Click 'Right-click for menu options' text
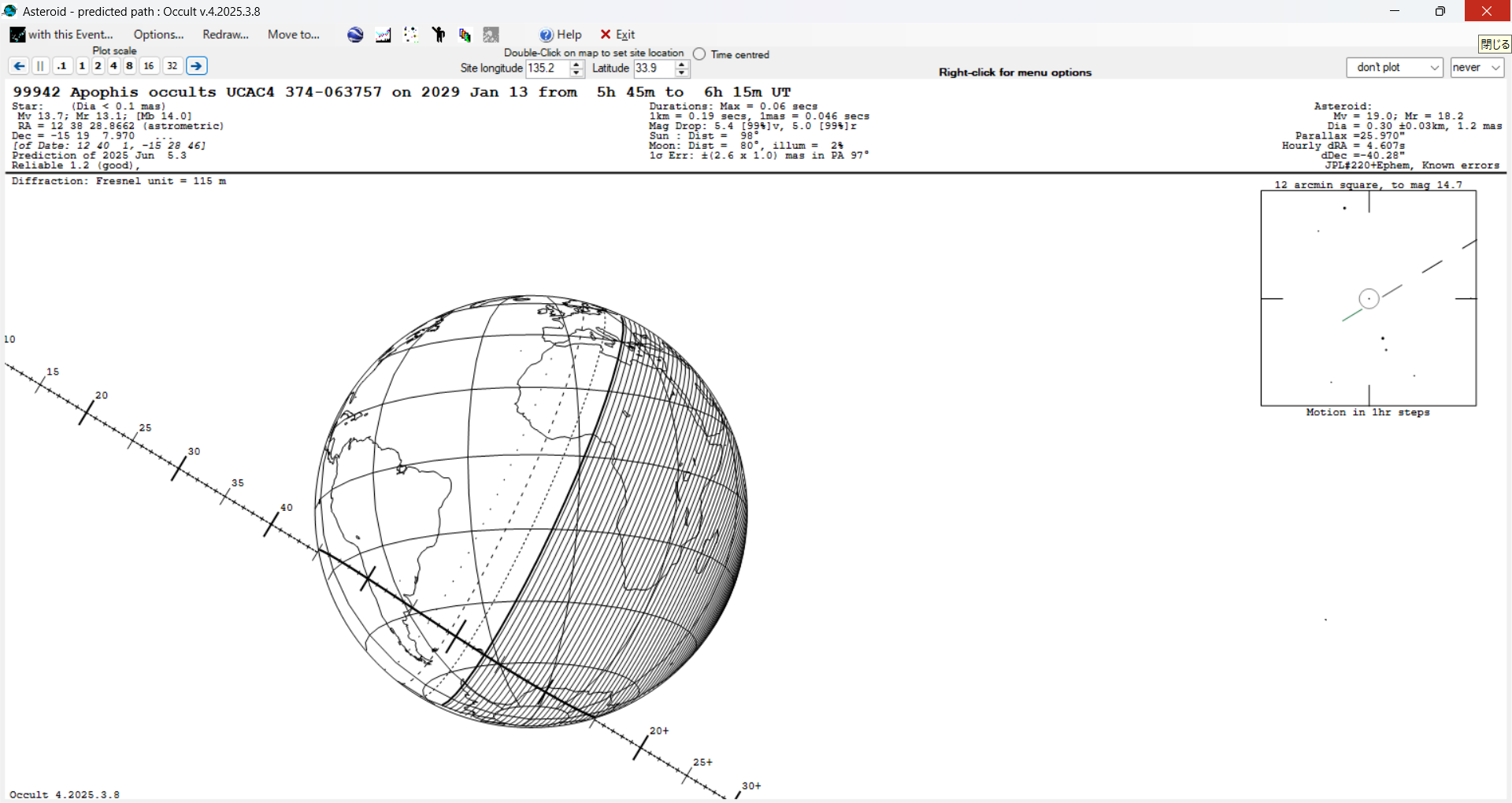Viewport: 1512px width, 803px height. pyautogui.click(x=1015, y=72)
